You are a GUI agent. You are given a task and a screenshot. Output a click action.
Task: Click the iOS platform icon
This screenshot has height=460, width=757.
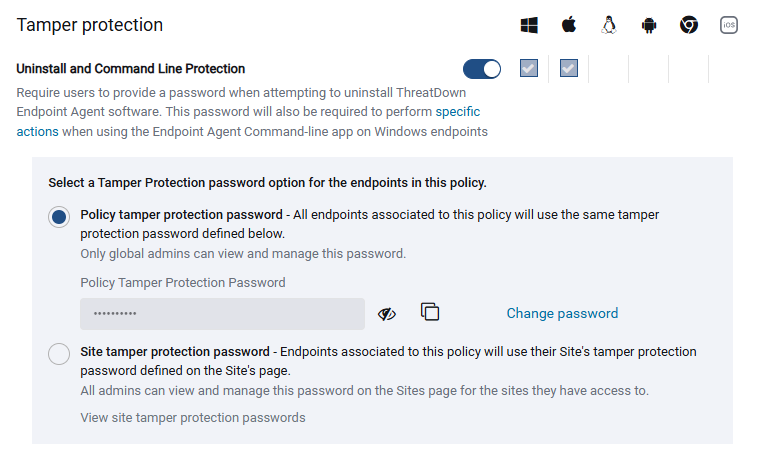[729, 25]
